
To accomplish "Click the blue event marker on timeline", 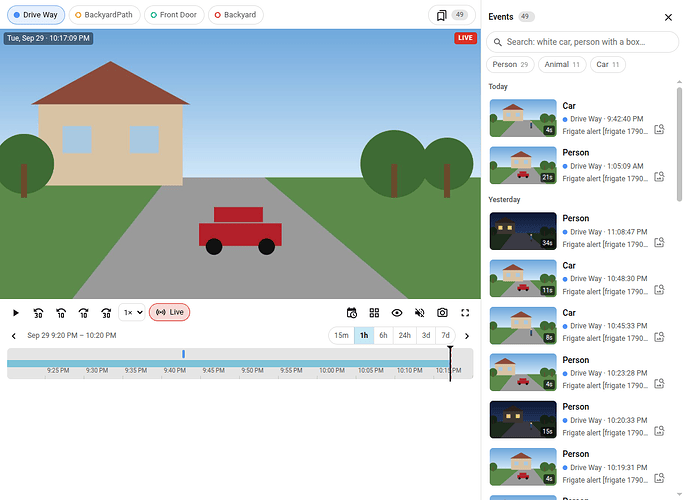I will pos(184,354).
